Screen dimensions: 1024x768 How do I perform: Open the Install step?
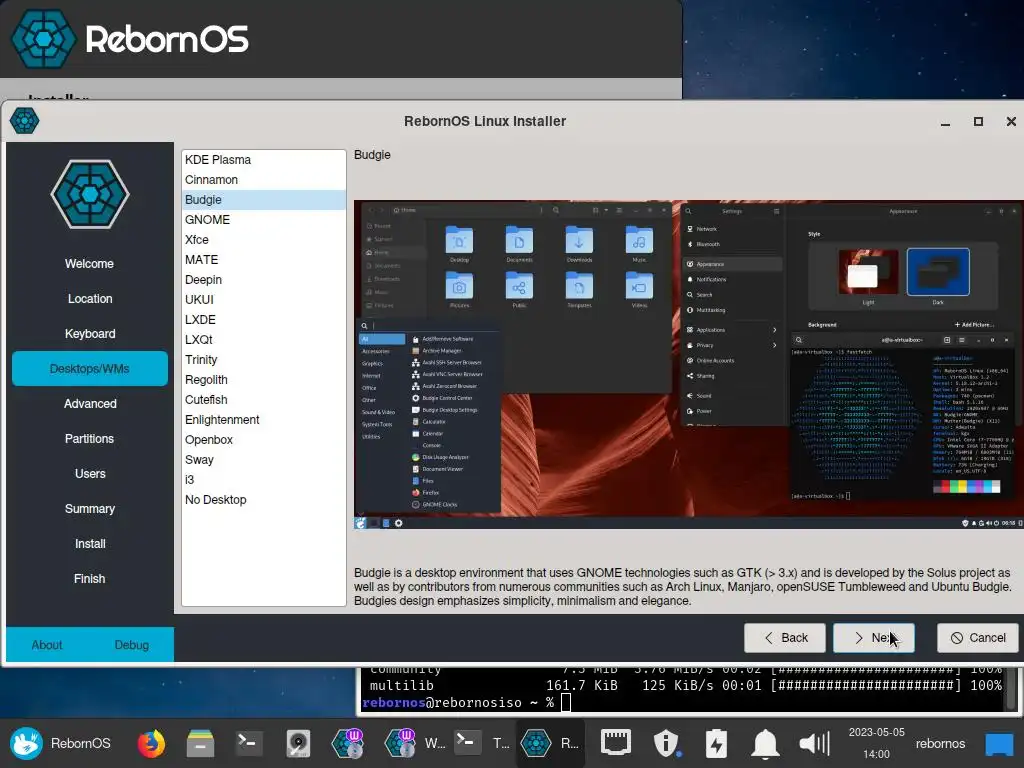coord(89,544)
